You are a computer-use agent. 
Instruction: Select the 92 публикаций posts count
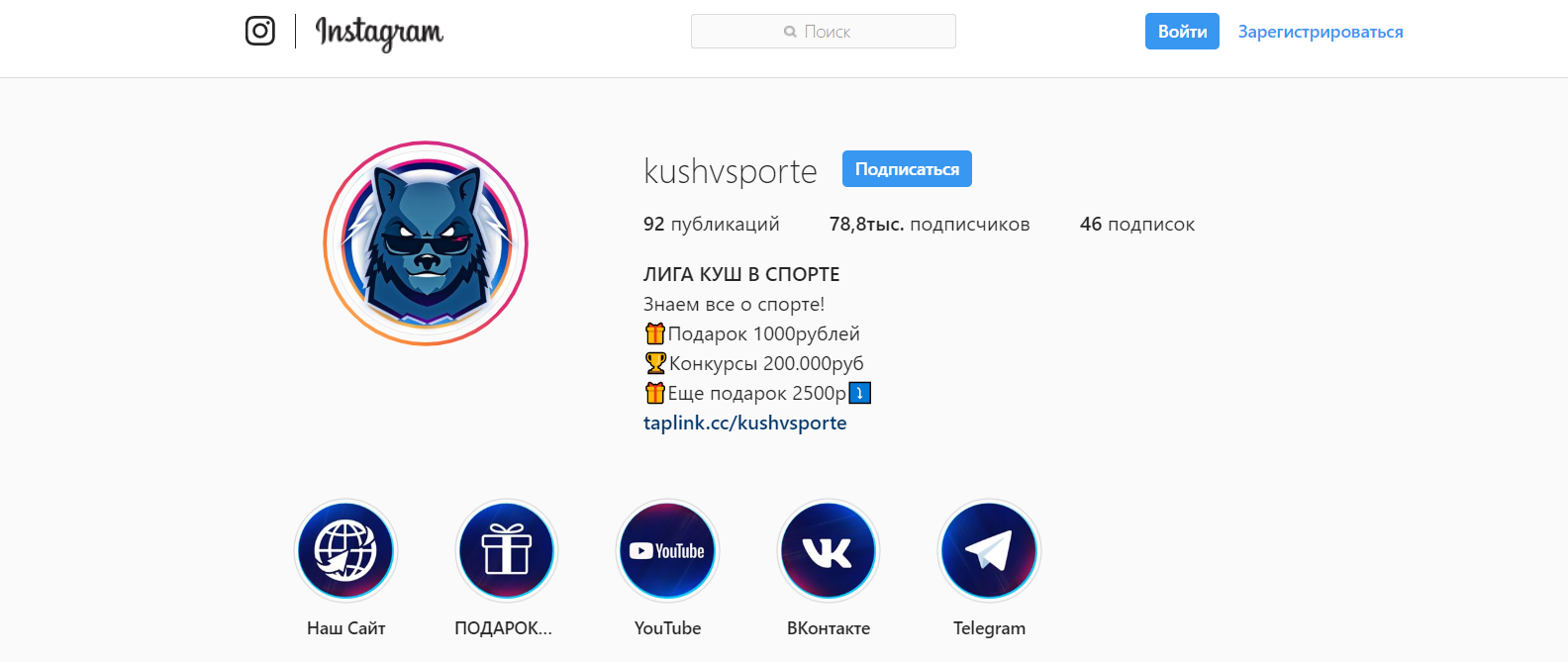point(712,225)
